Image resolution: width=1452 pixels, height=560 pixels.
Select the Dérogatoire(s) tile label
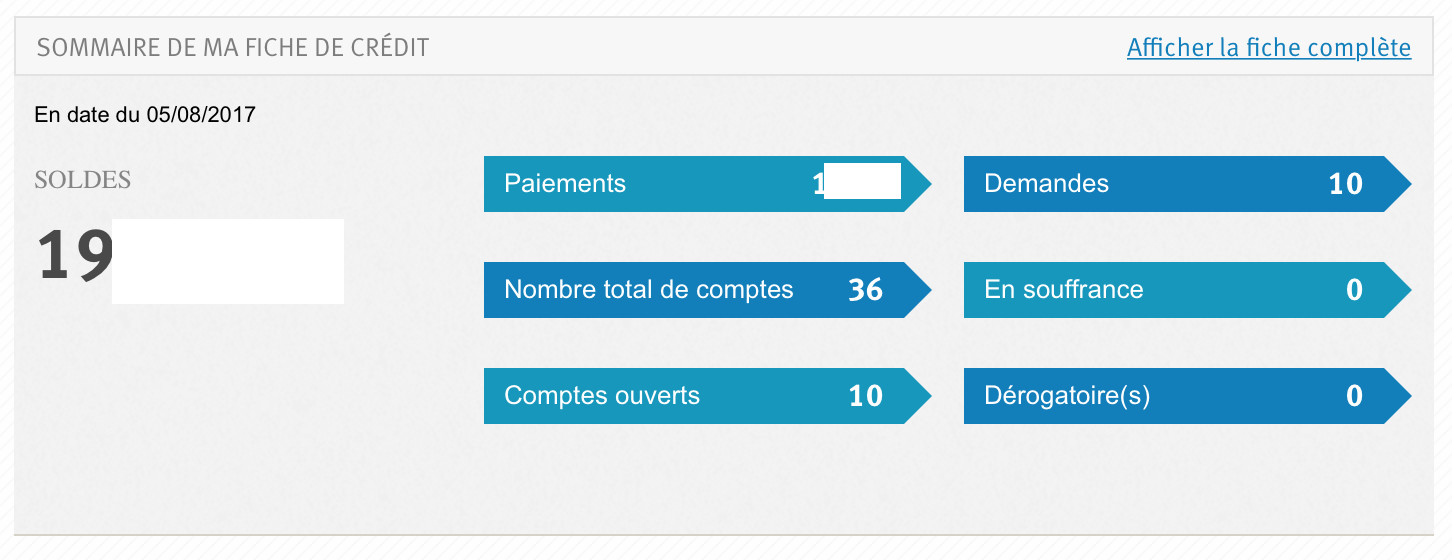pyautogui.click(x=1067, y=396)
